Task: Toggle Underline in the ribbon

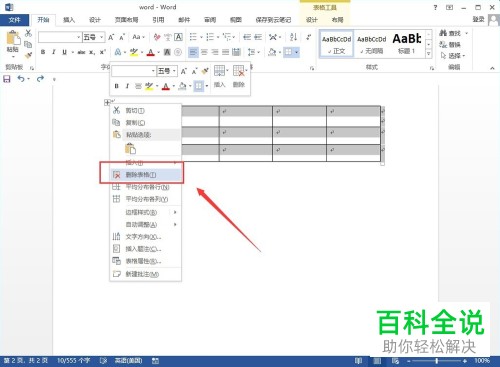Action: pyautogui.click(x=64, y=52)
